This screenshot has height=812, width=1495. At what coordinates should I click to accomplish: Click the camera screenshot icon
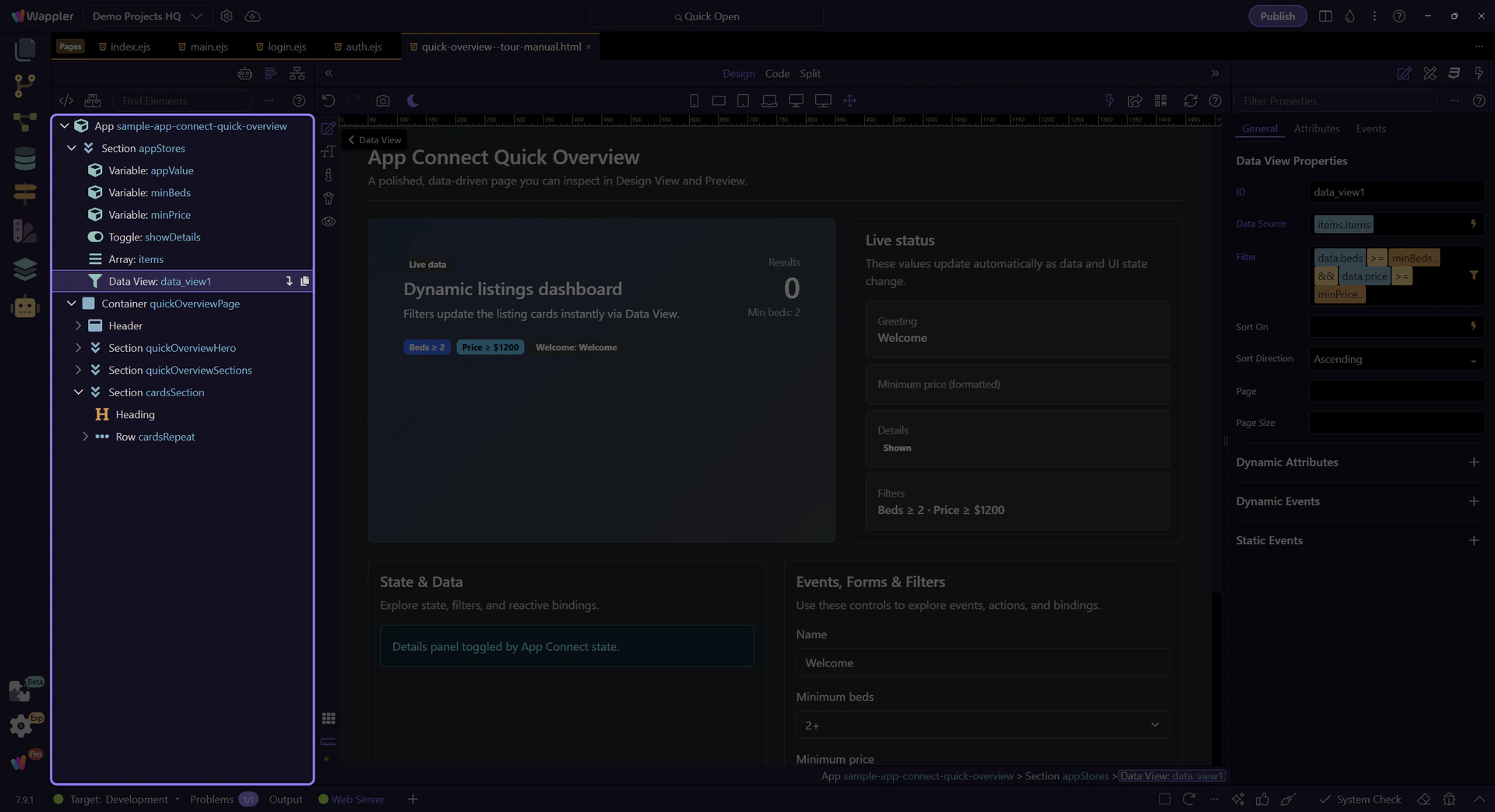[x=382, y=100]
